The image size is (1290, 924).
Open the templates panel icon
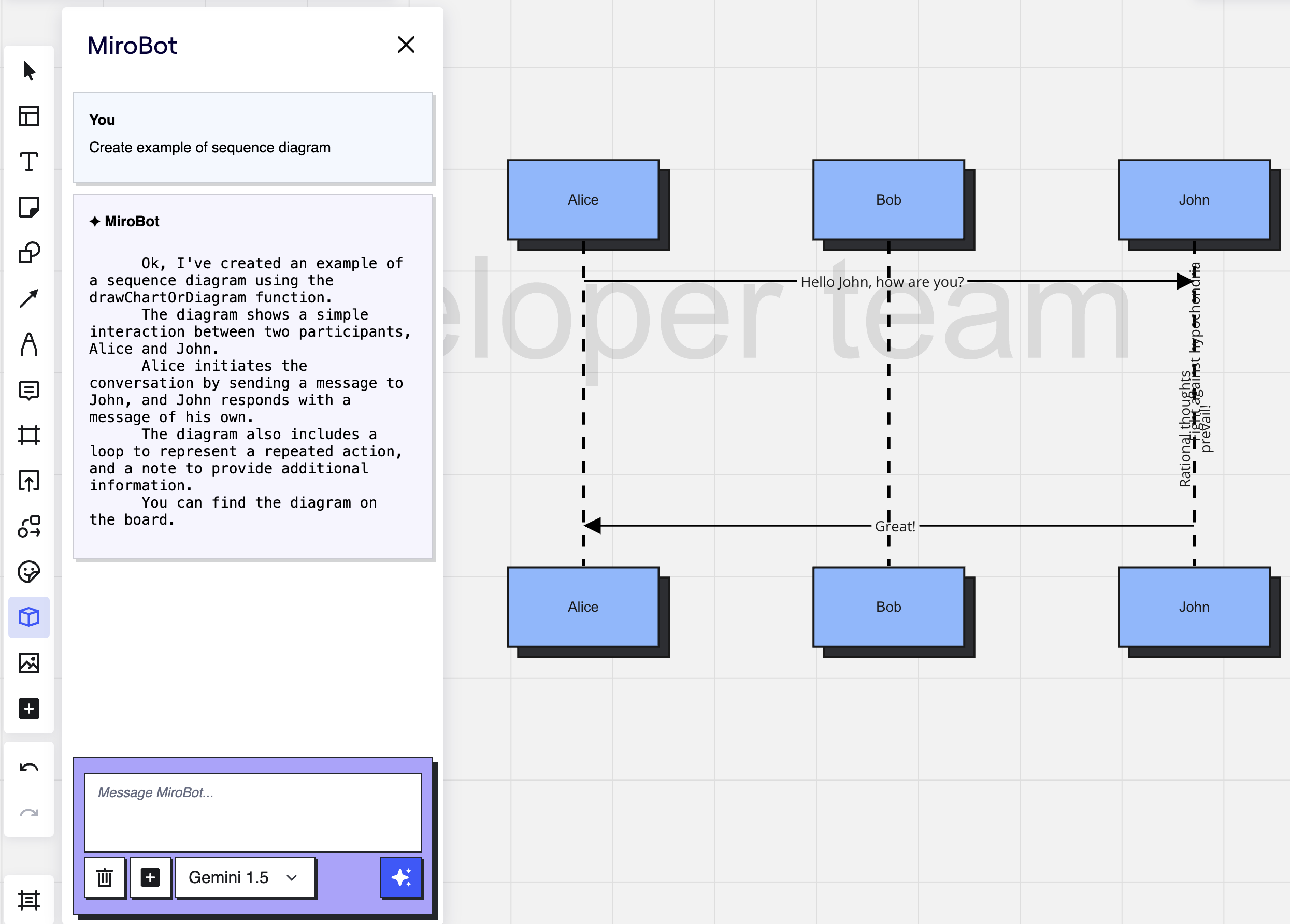(28, 116)
